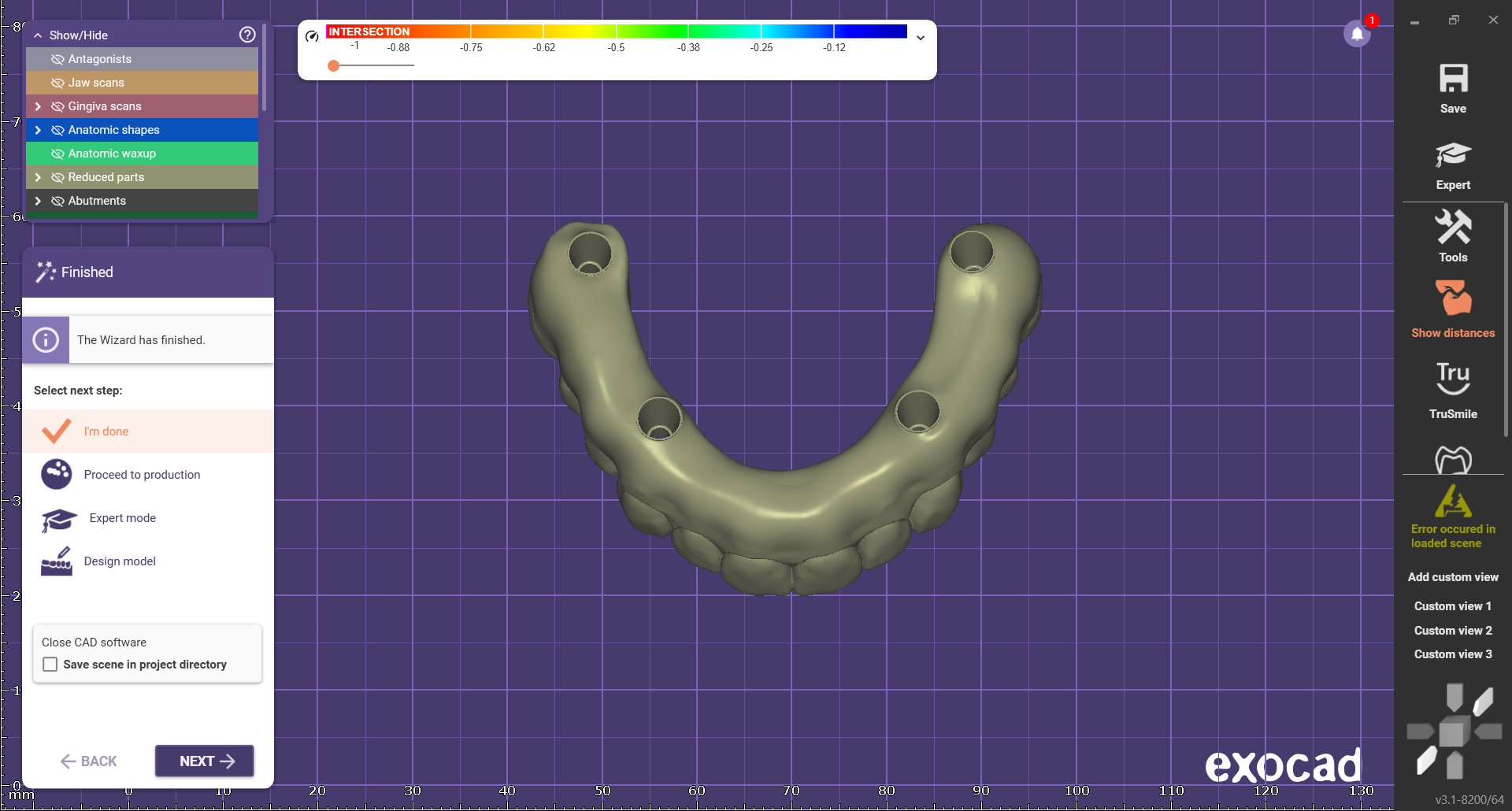
Task: Click the I'm done checkmark icon
Action: point(56,431)
